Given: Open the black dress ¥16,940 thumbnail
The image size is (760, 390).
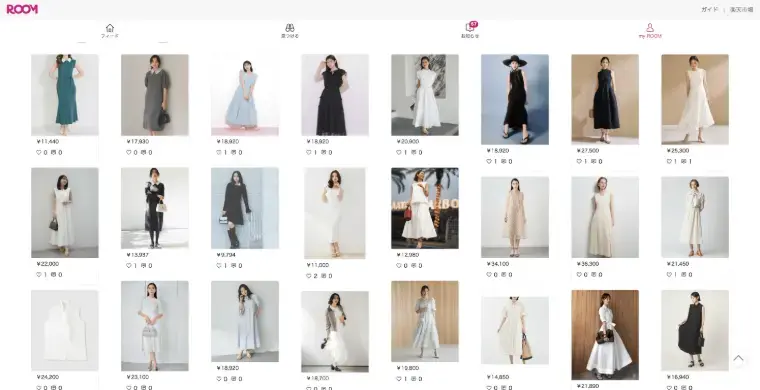Looking at the screenshot, I should coord(695,330).
